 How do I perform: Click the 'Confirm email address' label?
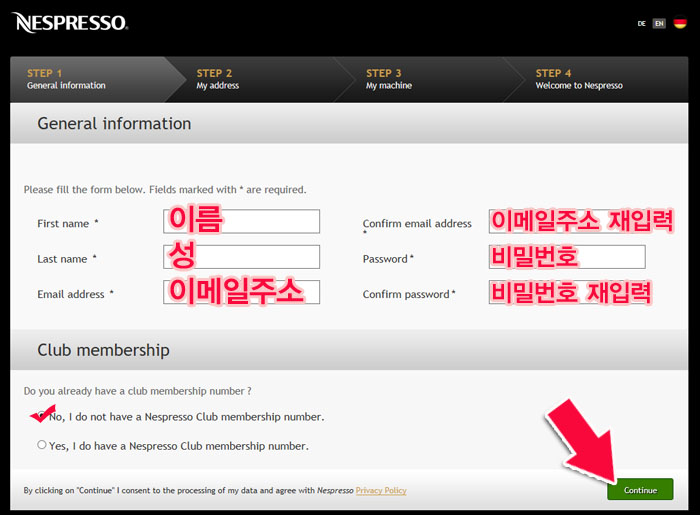click(417, 224)
